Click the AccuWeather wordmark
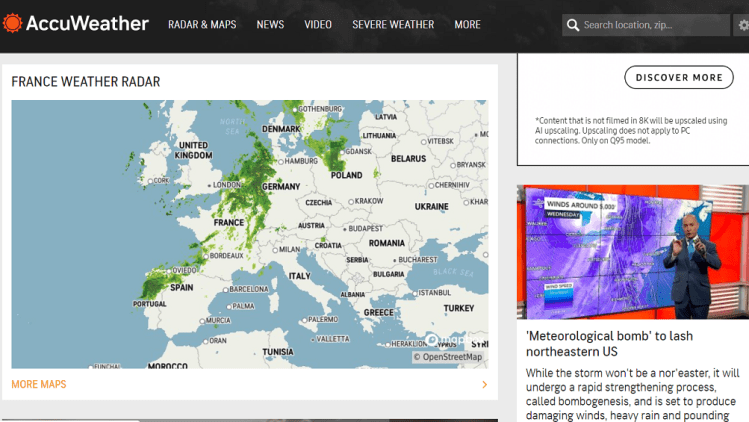 (87, 23)
